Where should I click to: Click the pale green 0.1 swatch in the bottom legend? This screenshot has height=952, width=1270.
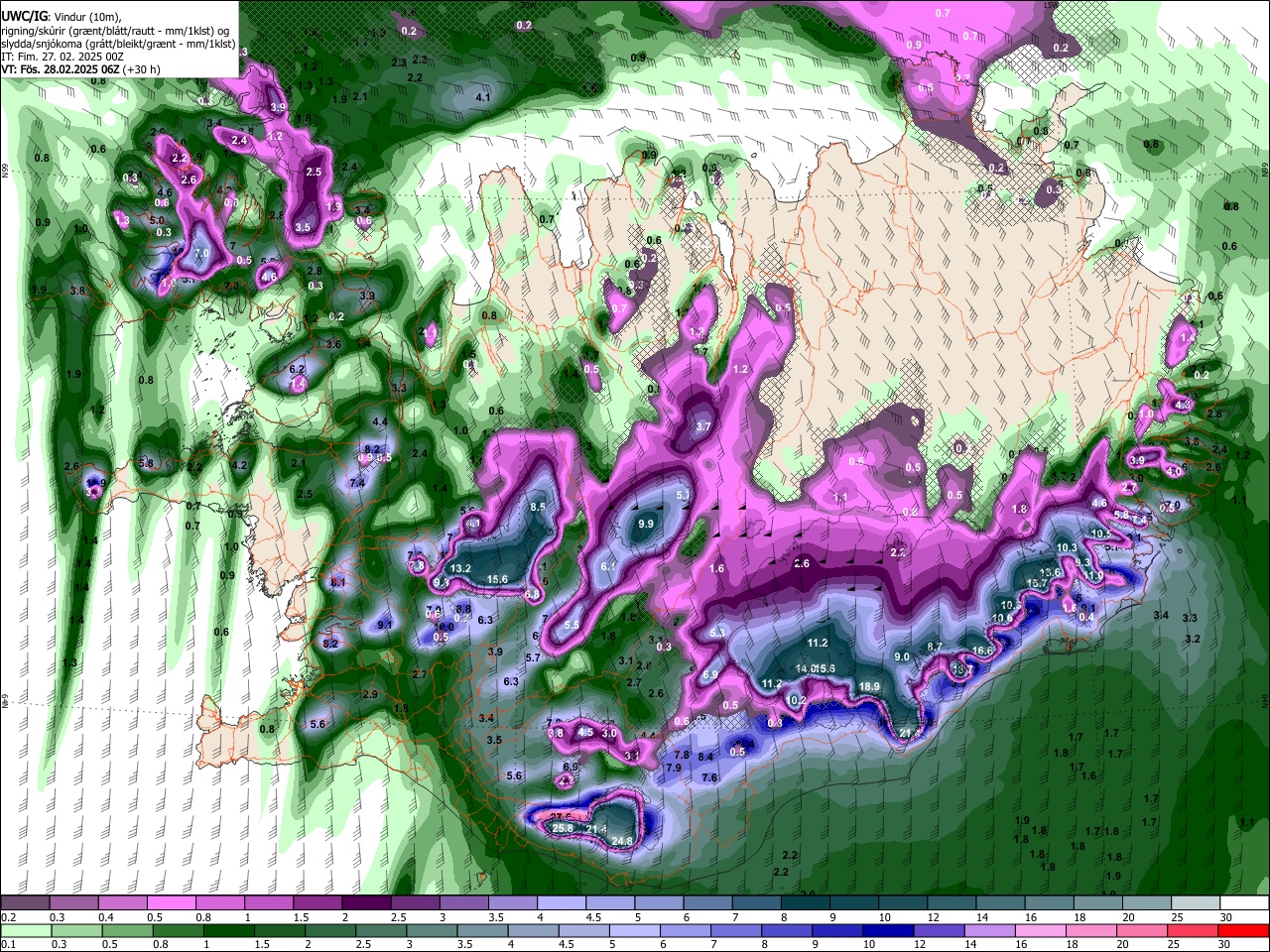click(x=25, y=931)
